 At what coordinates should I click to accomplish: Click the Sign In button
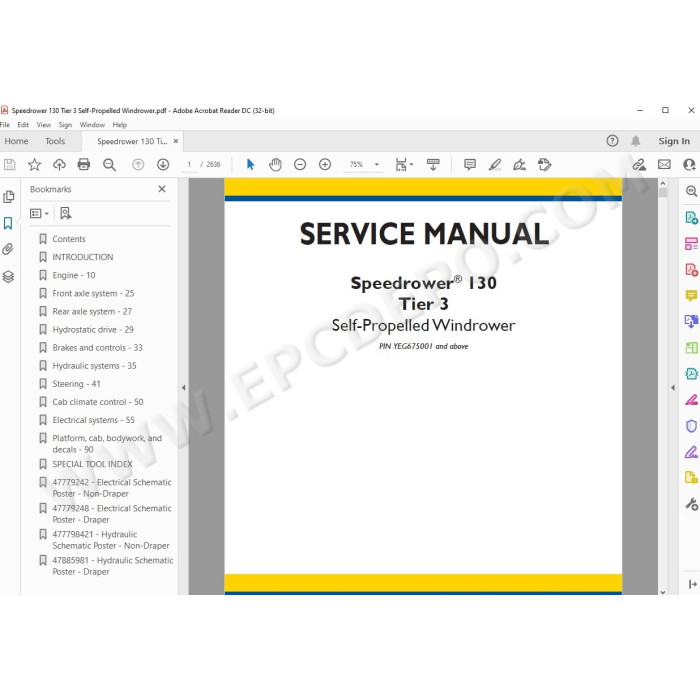674,141
